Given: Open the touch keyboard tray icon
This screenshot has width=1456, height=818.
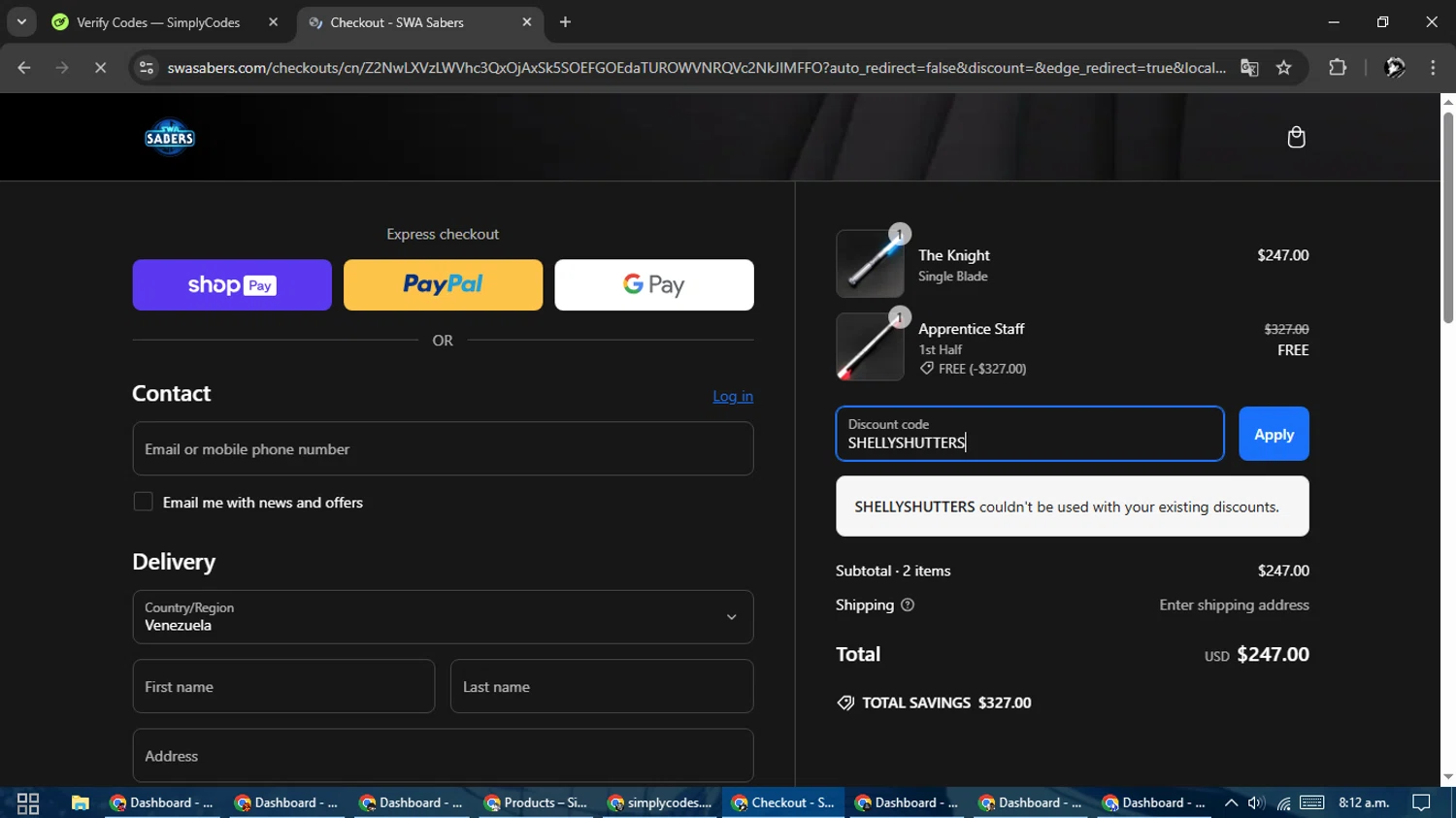Looking at the screenshot, I should click(1312, 802).
